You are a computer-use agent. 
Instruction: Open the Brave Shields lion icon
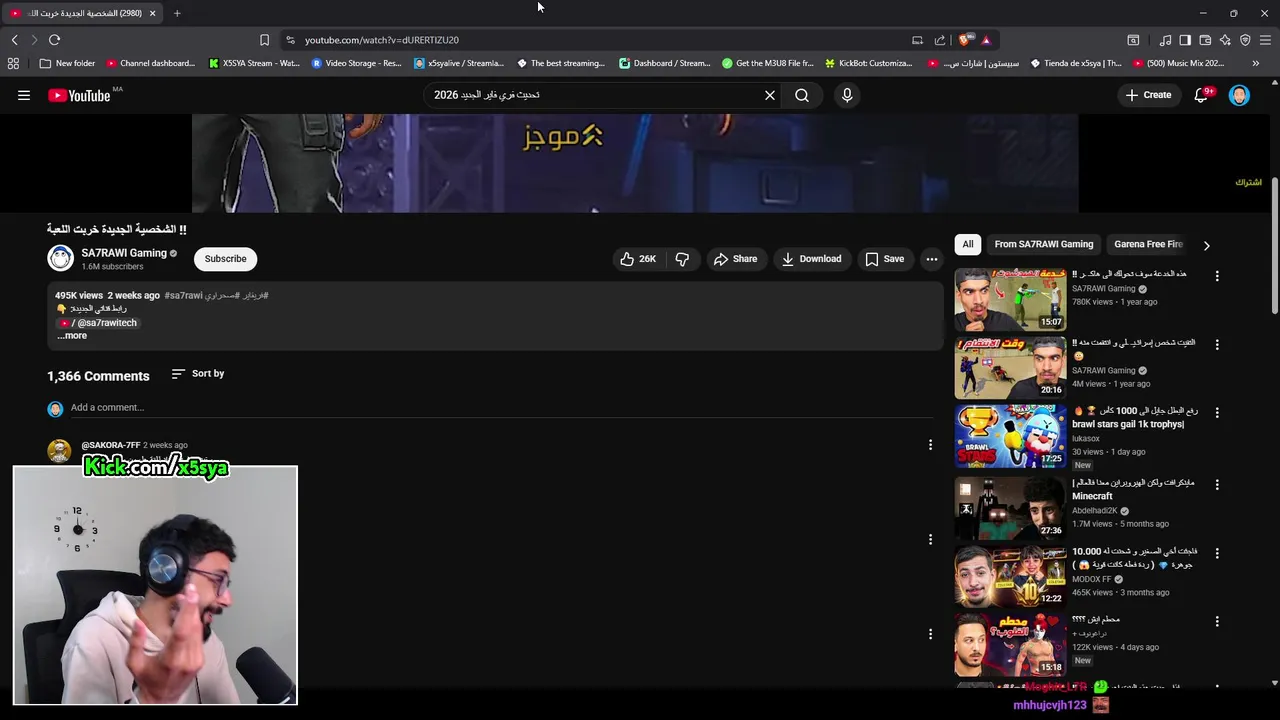[964, 40]
